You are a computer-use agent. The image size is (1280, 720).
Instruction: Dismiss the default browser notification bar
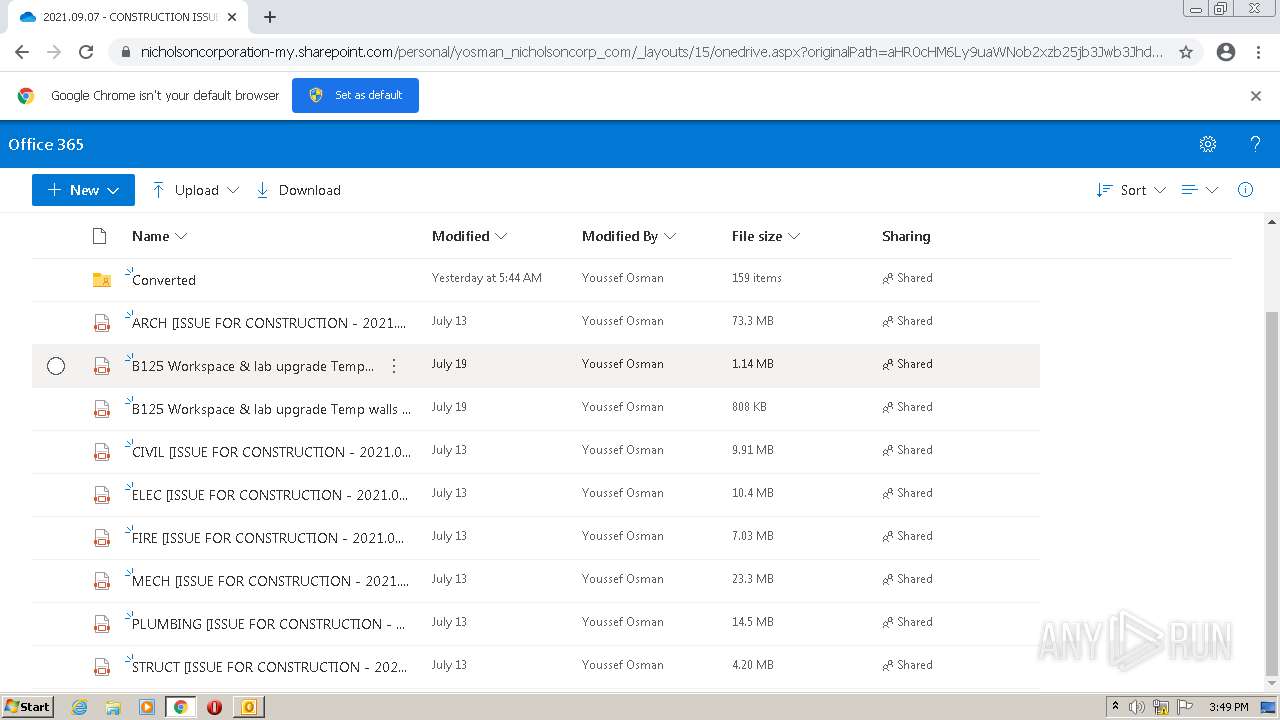coord(1256,96)
